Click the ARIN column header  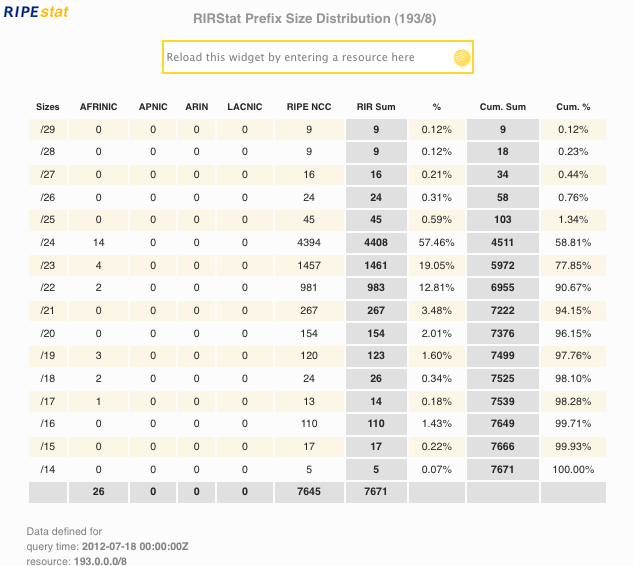[197, 107]
